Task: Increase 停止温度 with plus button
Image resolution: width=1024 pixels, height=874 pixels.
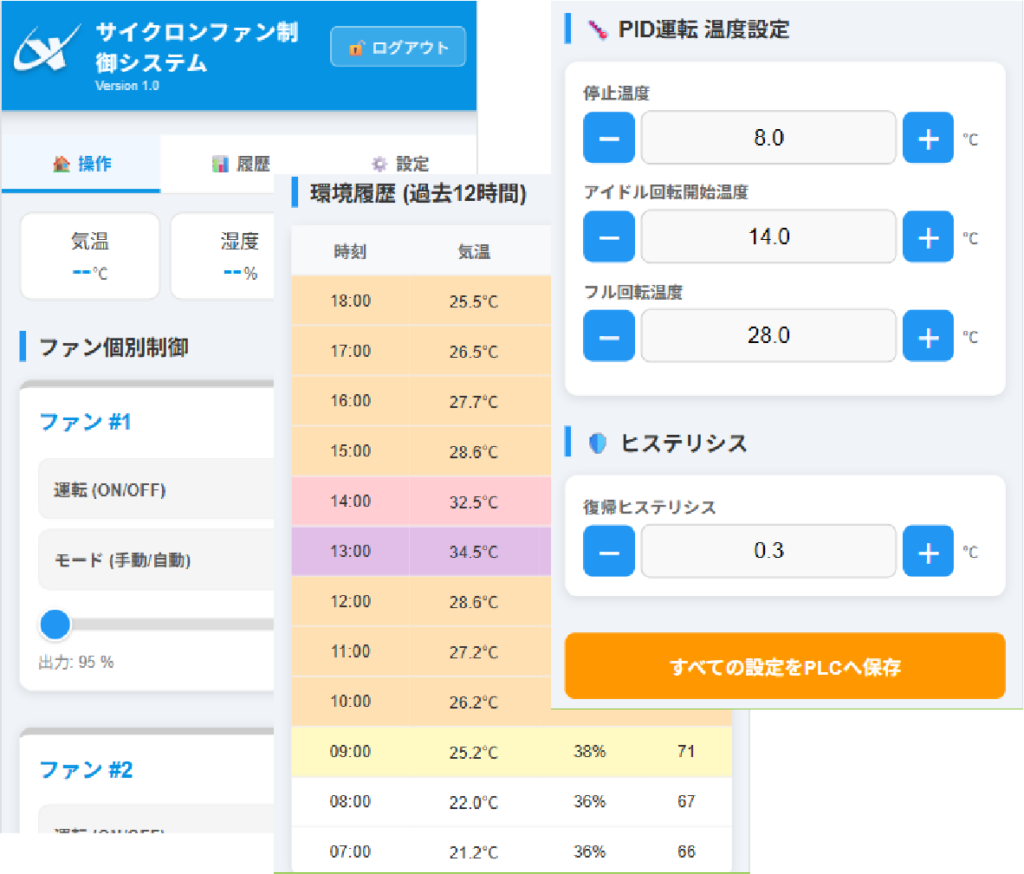Action: [928, 138]
